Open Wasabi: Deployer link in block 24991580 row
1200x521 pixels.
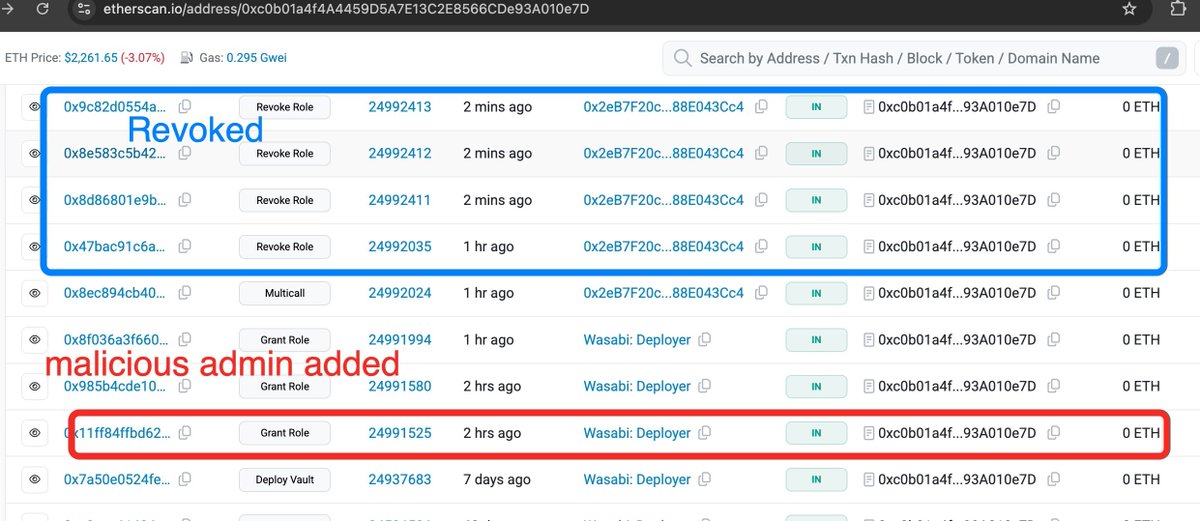(x=637, y=386)
